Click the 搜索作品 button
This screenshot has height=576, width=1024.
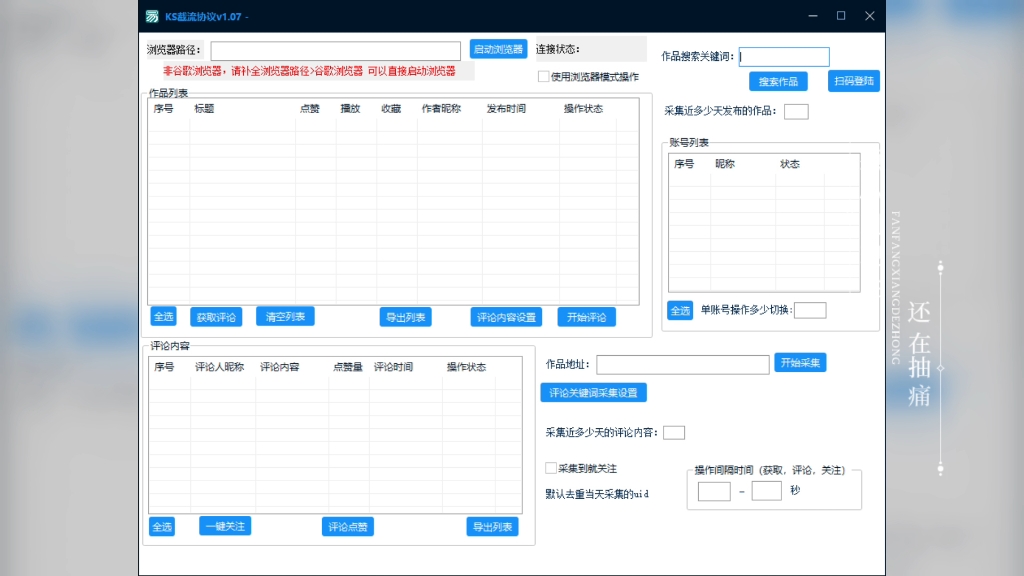(778, 82)
